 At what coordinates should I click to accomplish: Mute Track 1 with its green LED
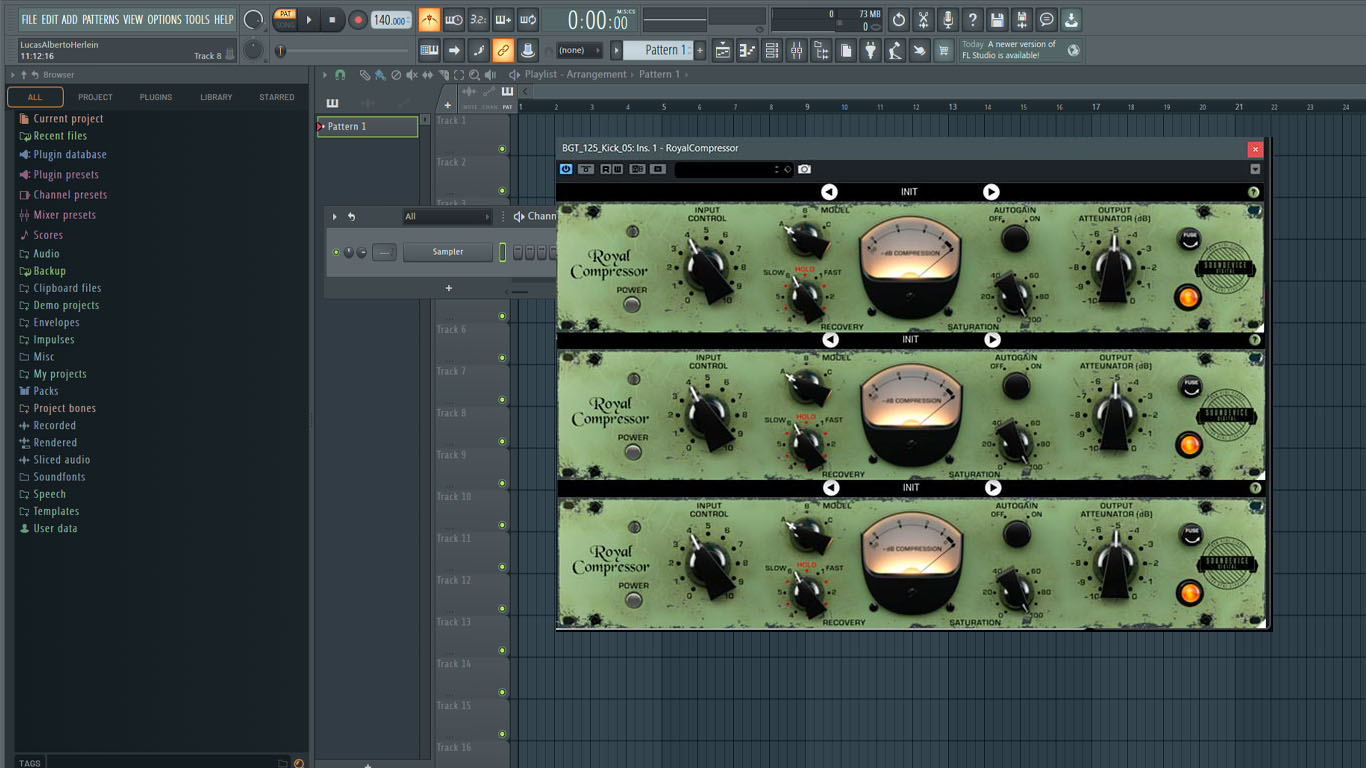pyautogui.click(x=502, y=149)
